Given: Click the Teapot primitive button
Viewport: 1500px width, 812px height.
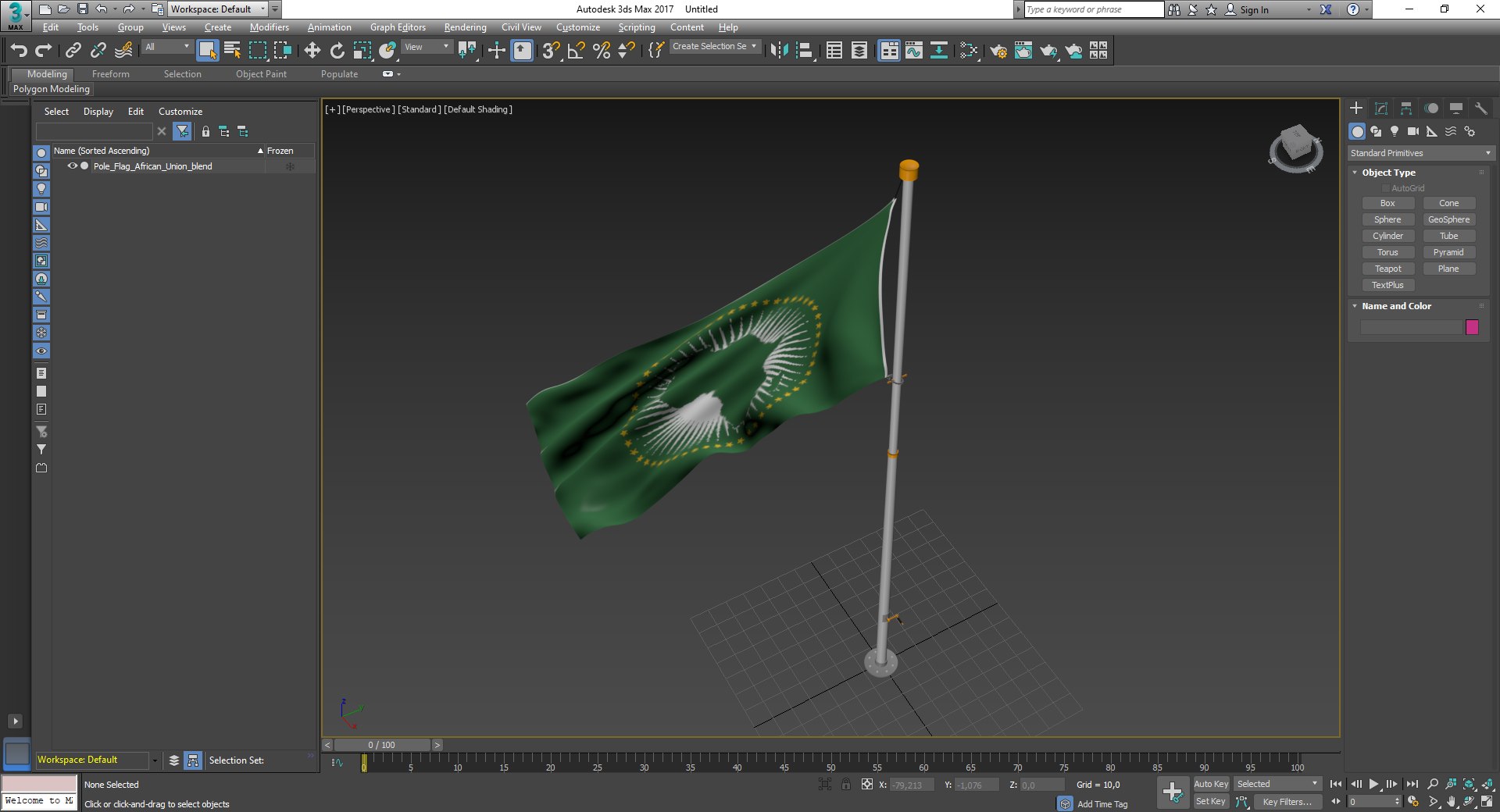Looking at the screenshot, I should [1387, 269].
